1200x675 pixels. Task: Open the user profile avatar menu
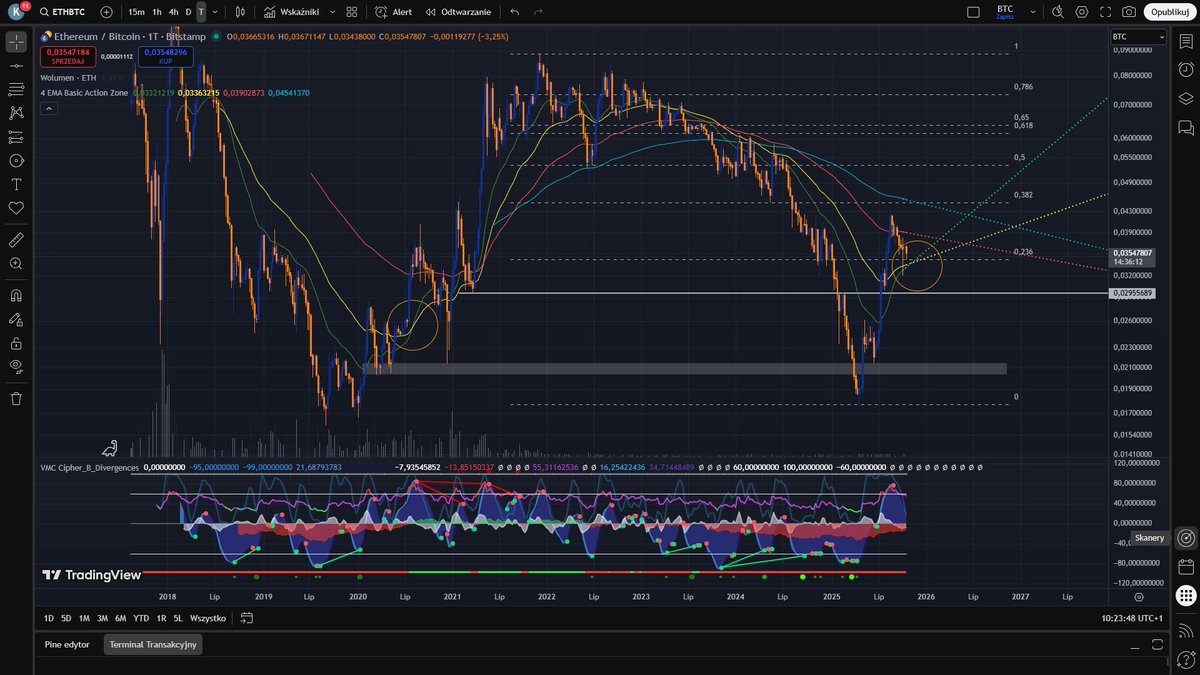pyautogui.click(x=16, y=12)
